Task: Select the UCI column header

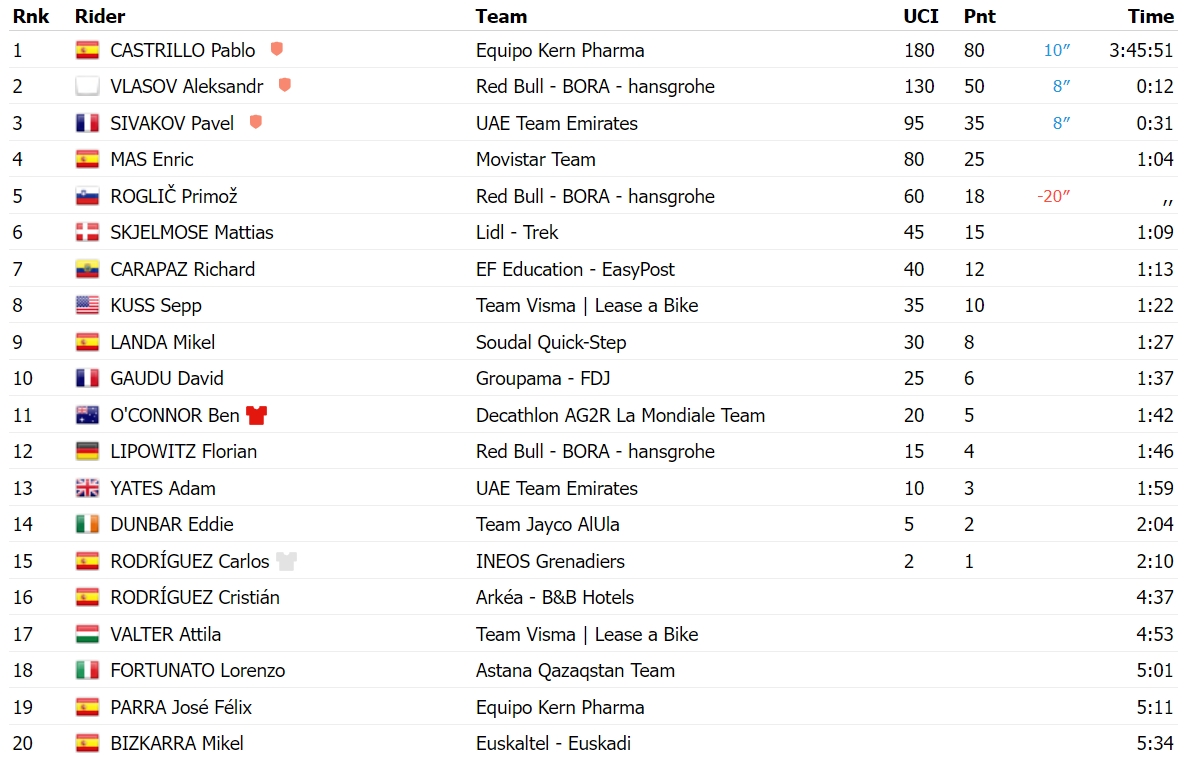Action: [920, 17]
